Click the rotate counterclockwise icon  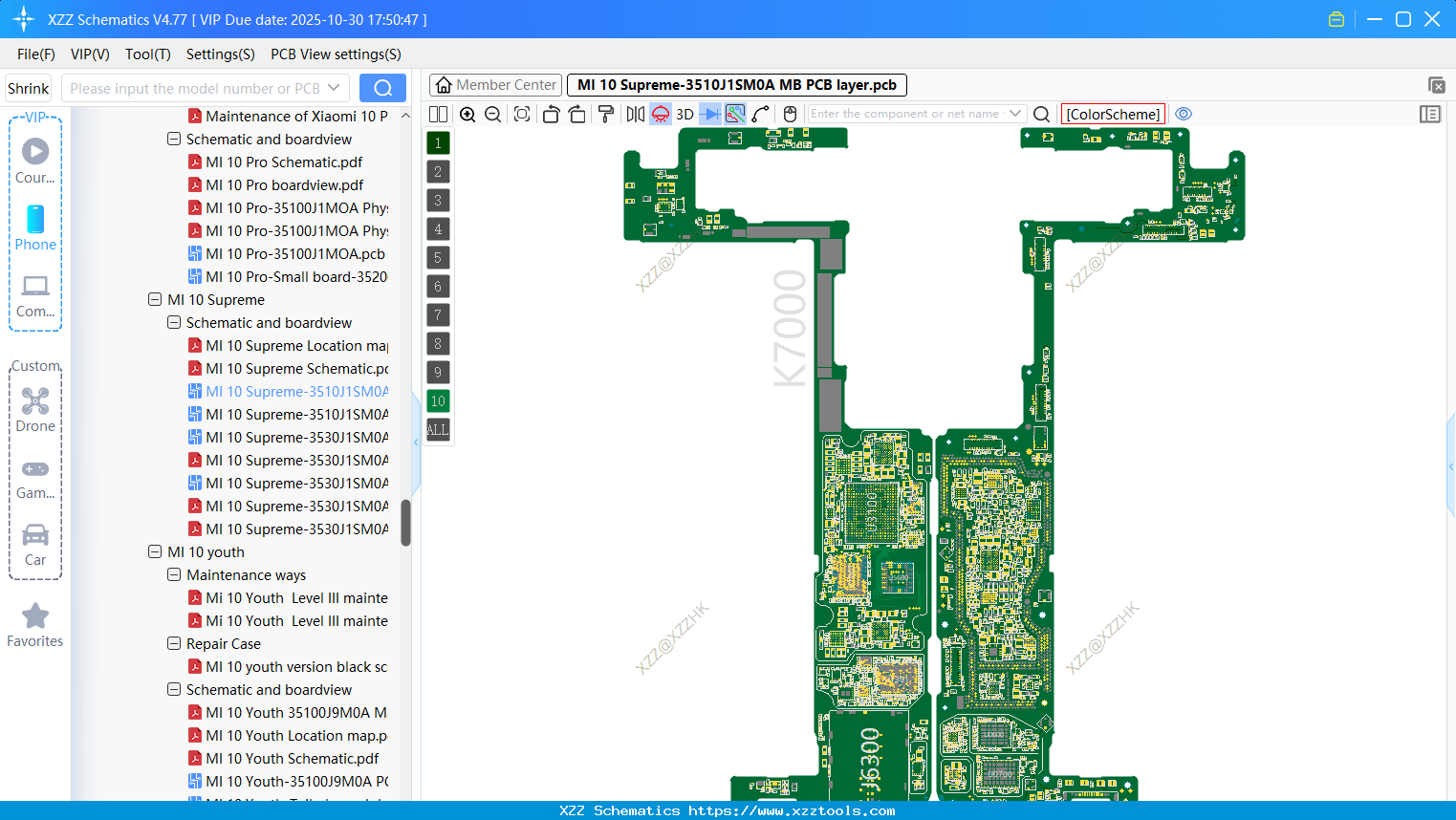551,114
